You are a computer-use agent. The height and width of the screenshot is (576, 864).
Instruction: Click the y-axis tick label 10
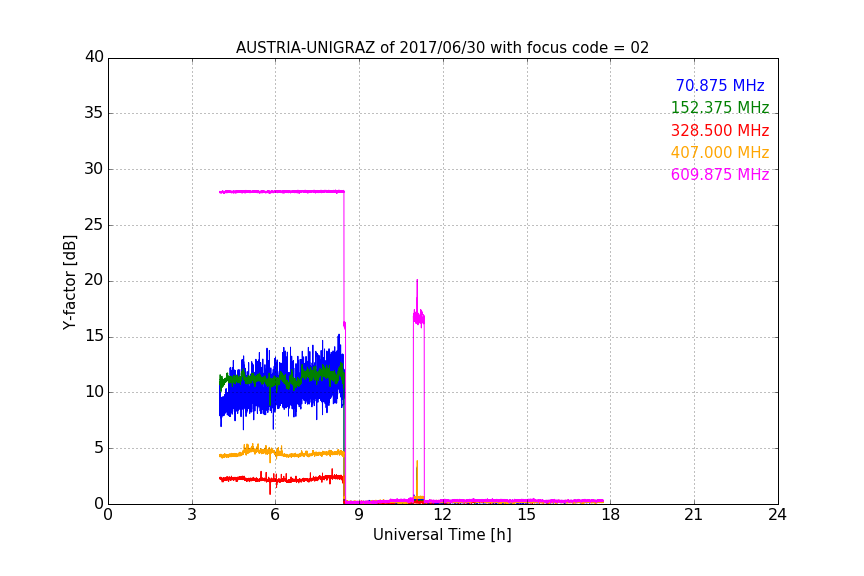click(x=94, y=392)
